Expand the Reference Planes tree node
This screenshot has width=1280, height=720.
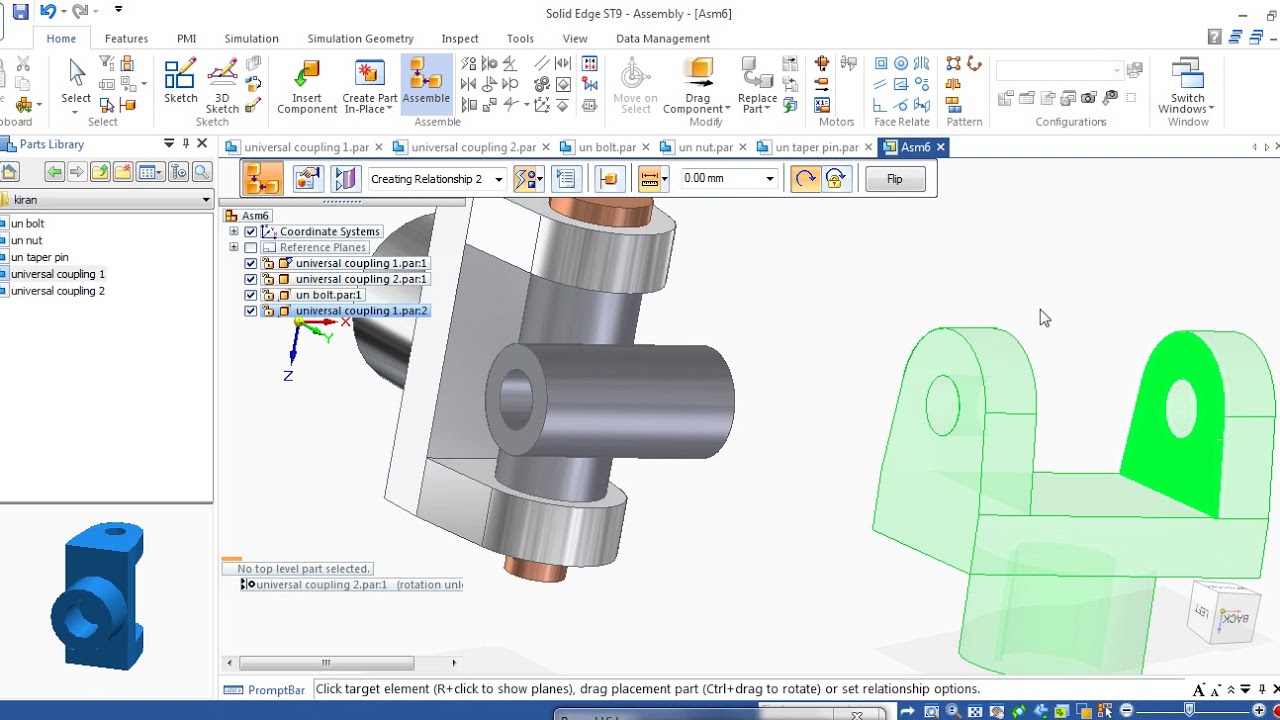pyautogui.click(x=234, y=248)
